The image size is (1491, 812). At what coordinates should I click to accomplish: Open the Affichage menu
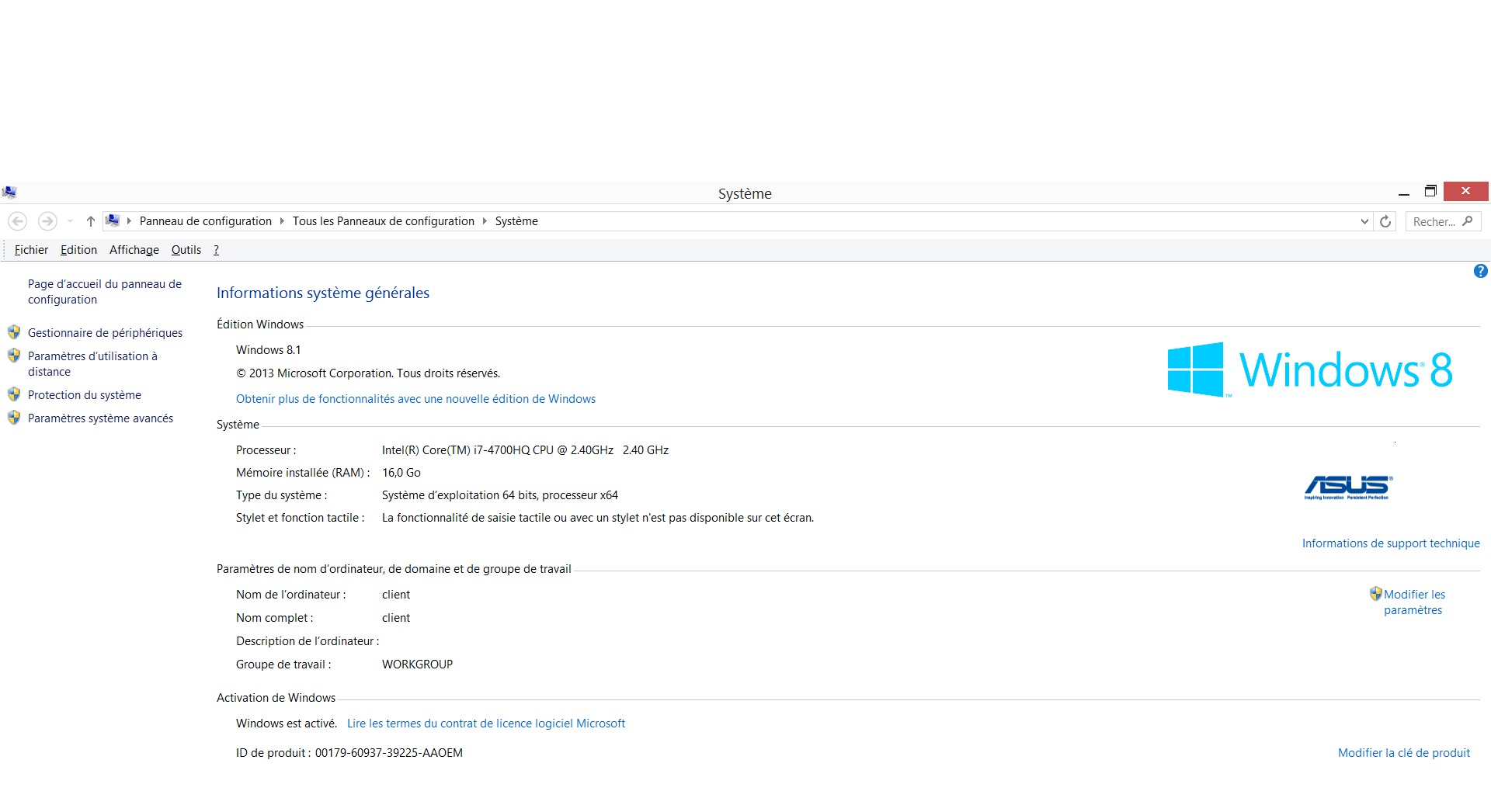coord(134,250)
